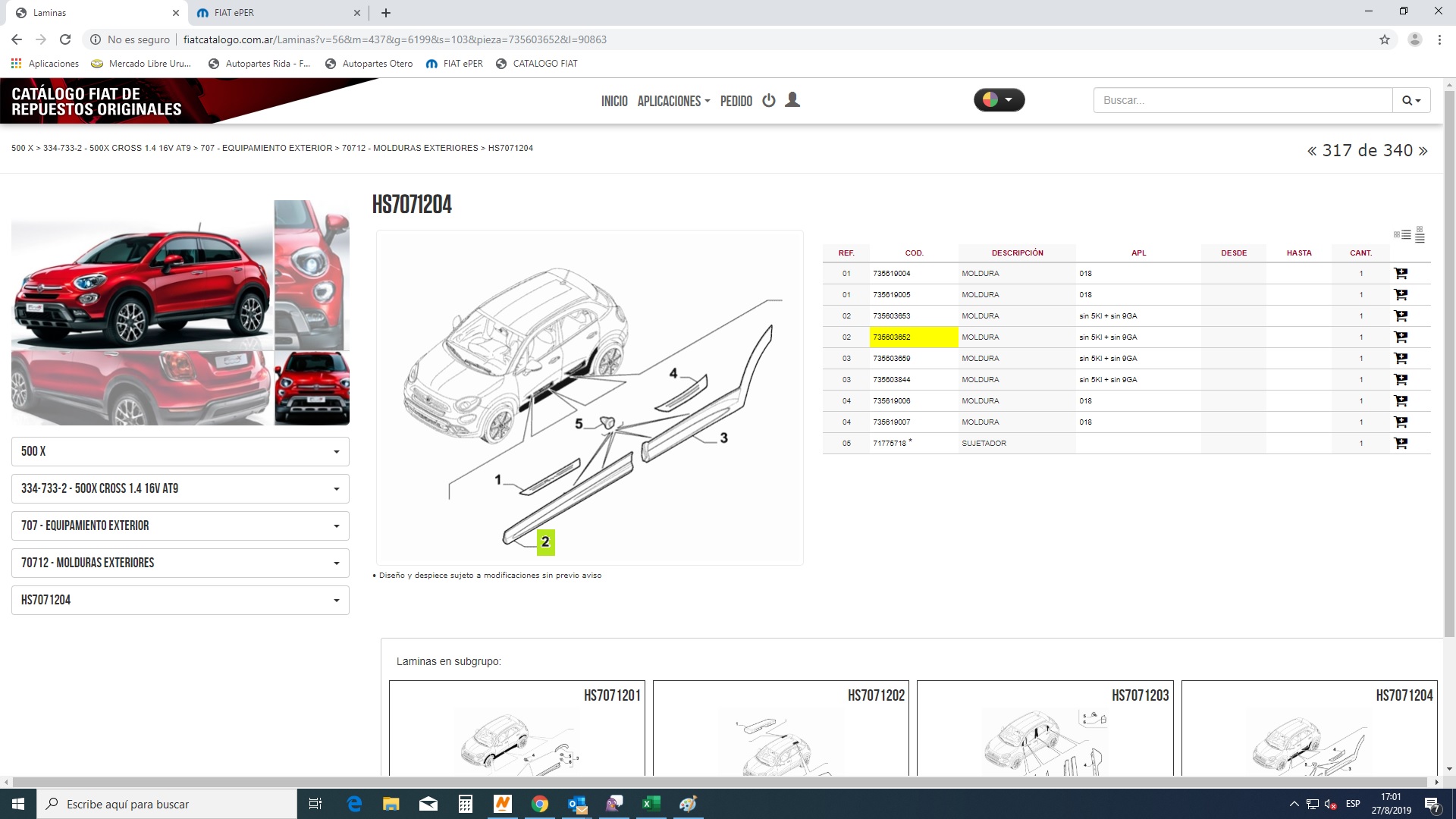
Task: Open Outlook from the taskbar
Action: click(577, 804)
